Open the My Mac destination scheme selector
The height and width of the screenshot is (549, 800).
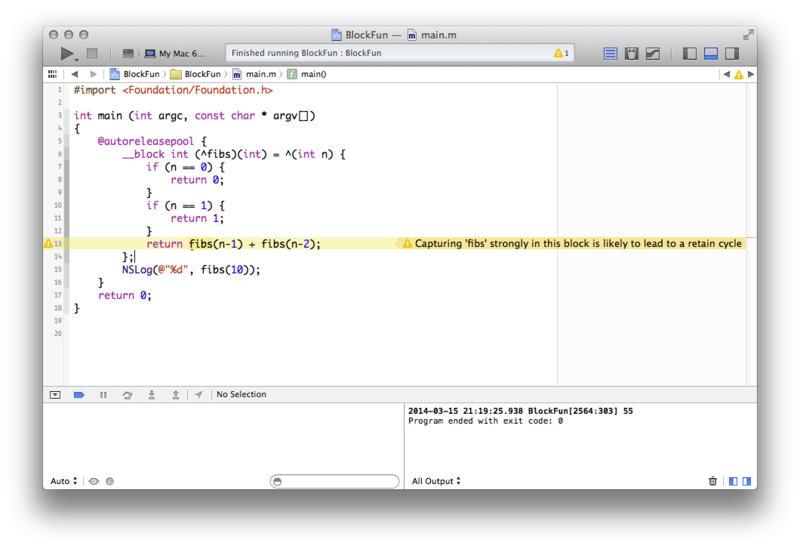pyautogui.click(x=173, y=53)
